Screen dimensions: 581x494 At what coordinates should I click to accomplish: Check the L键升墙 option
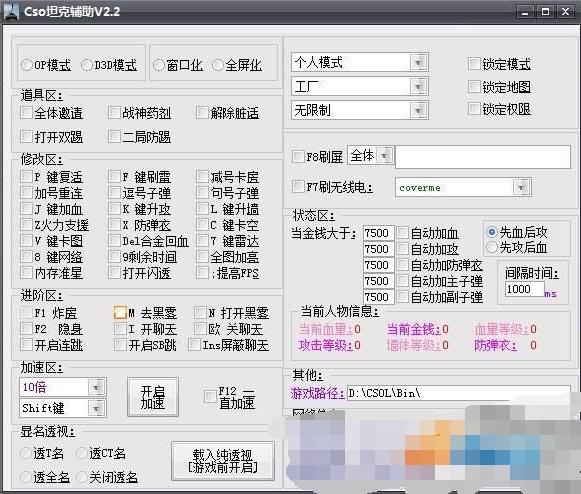pyautogui.click(x=202, y=209)
